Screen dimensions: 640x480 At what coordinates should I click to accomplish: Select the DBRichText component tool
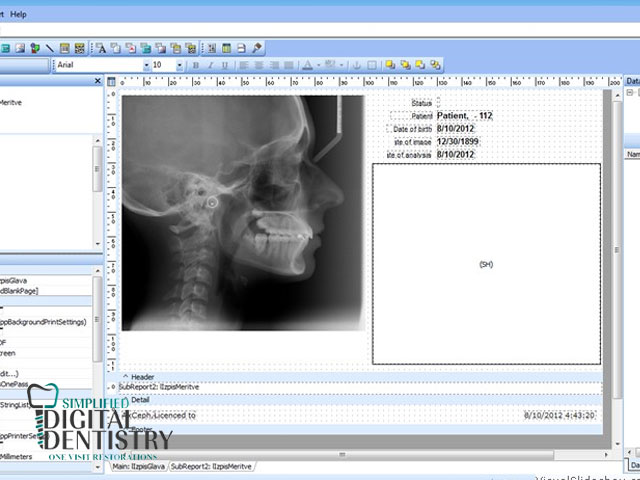(x=131, y=49)
